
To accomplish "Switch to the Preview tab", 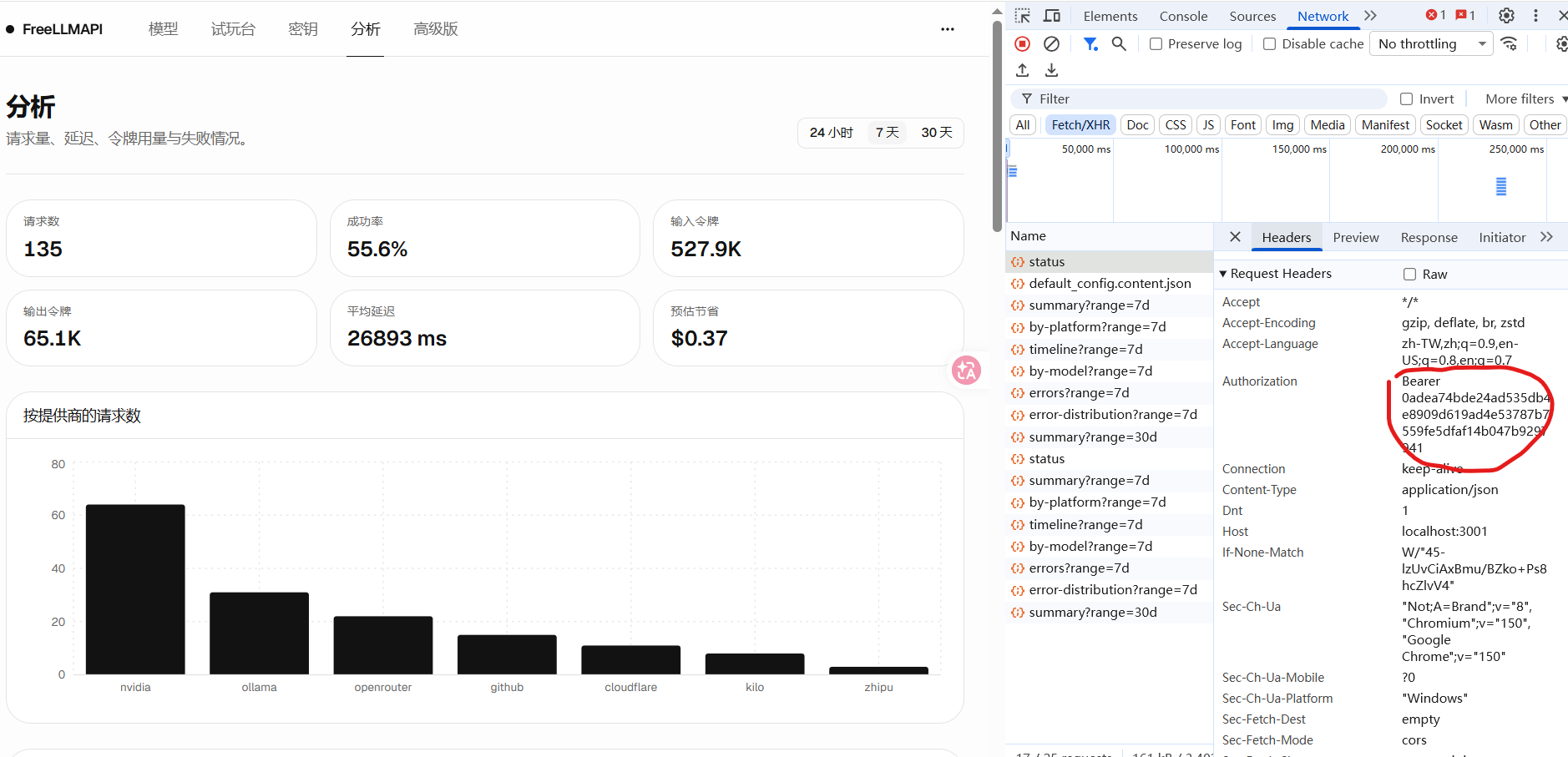I will point(1356,237).
